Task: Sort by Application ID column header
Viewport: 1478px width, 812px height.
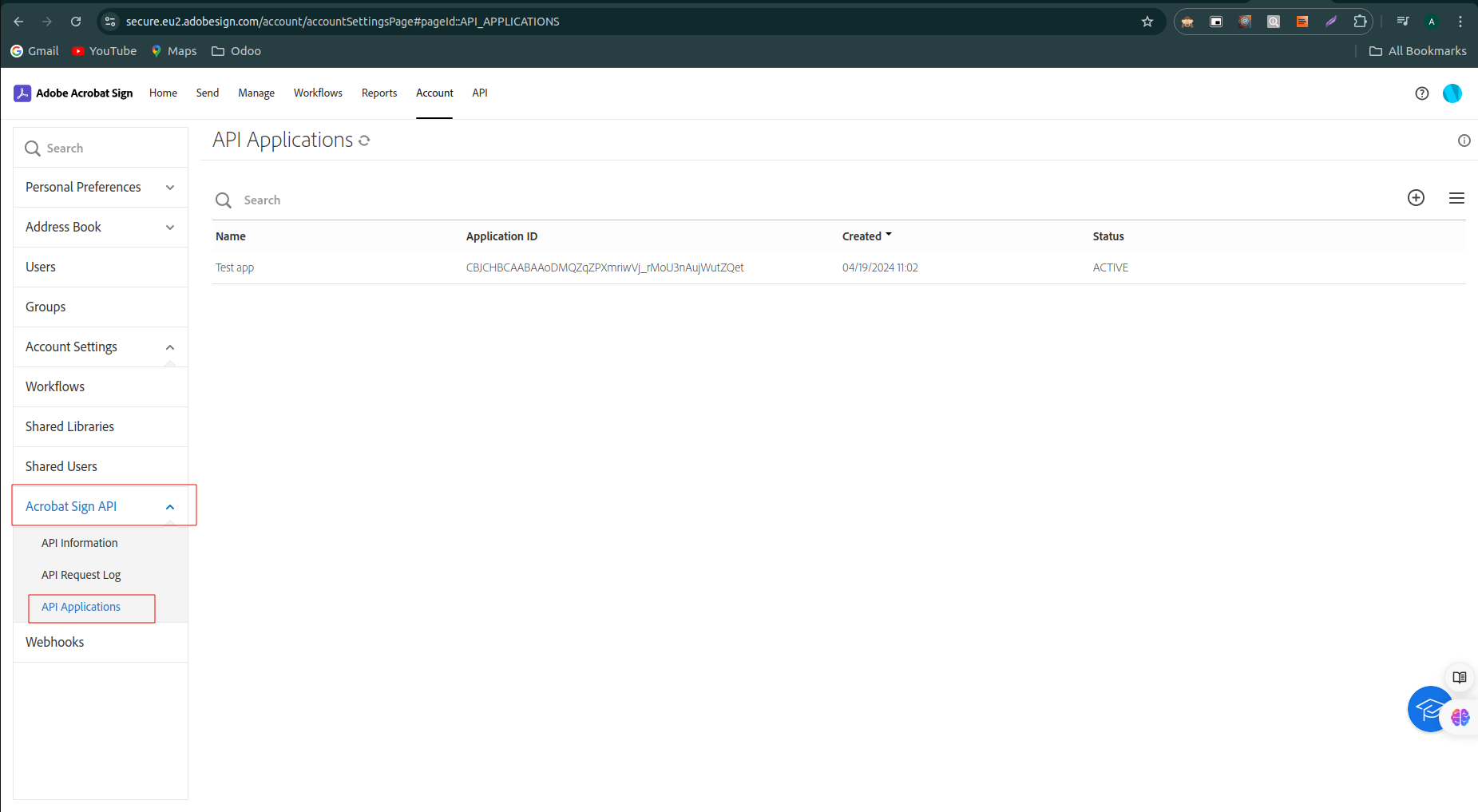Action: (x=502, y=236)
